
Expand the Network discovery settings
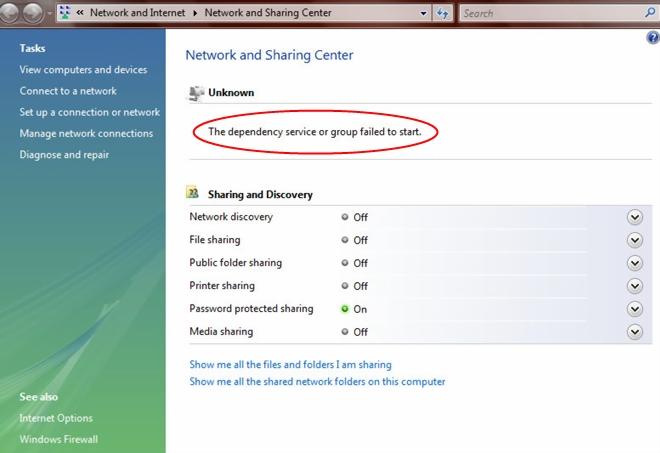pos(633,217)
